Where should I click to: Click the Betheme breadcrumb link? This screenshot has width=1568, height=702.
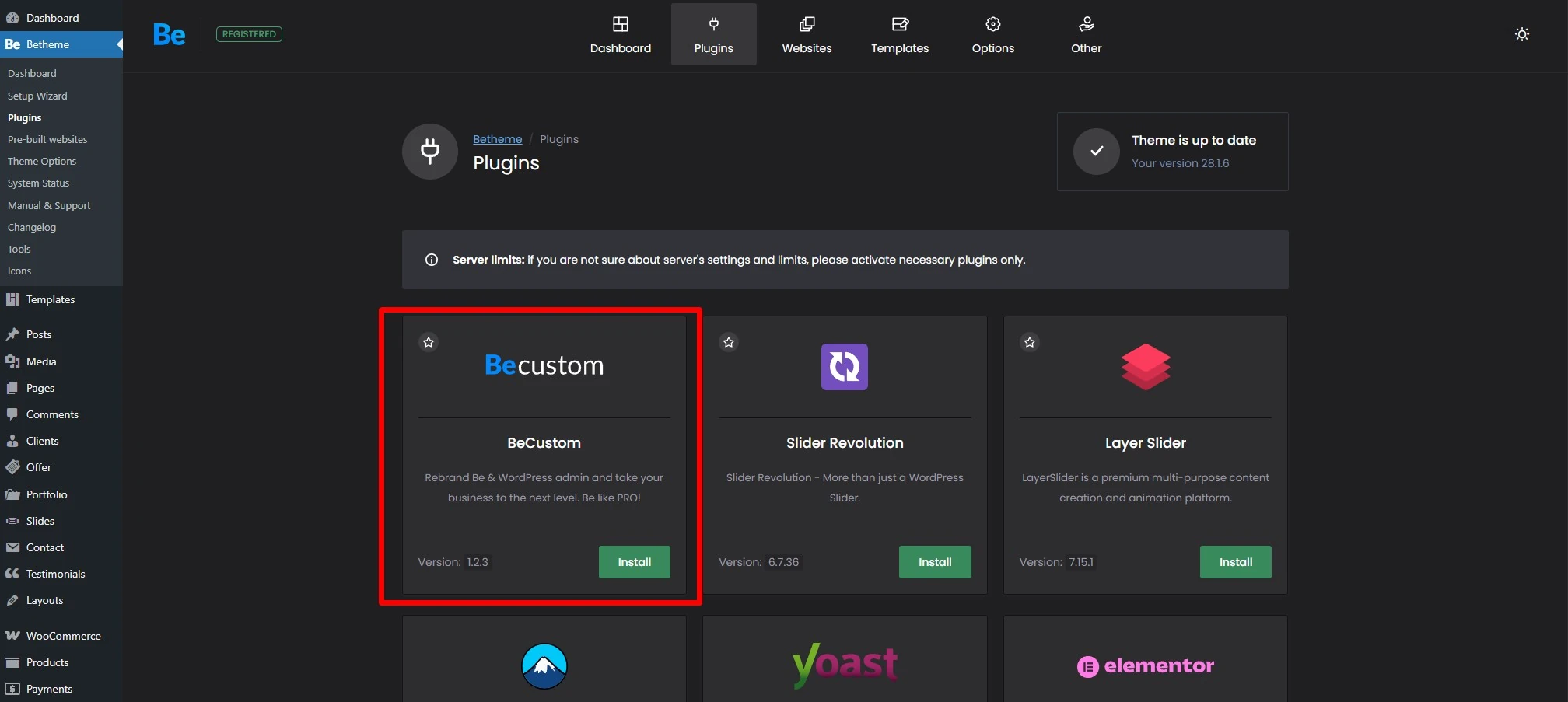point(498,139)
